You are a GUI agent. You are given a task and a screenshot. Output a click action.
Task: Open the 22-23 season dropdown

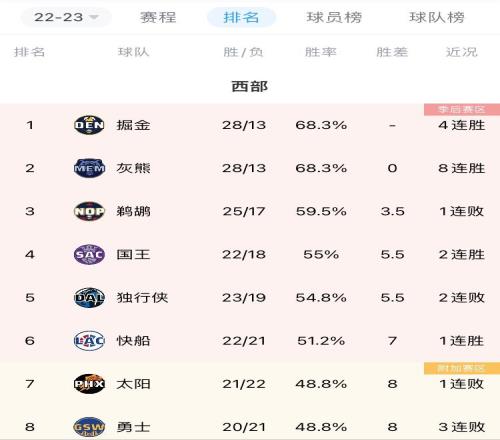pos(66,17)
